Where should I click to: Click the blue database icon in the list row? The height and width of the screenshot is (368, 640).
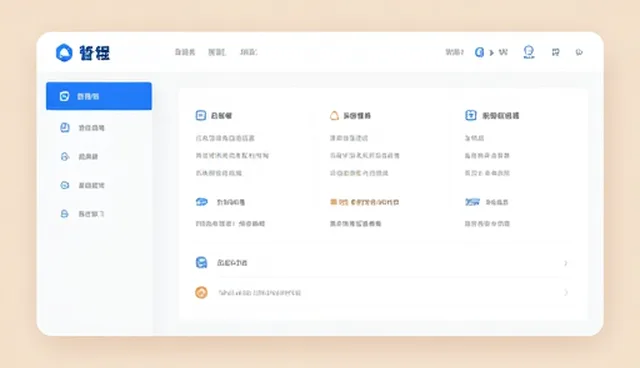(x=201, y=262)
